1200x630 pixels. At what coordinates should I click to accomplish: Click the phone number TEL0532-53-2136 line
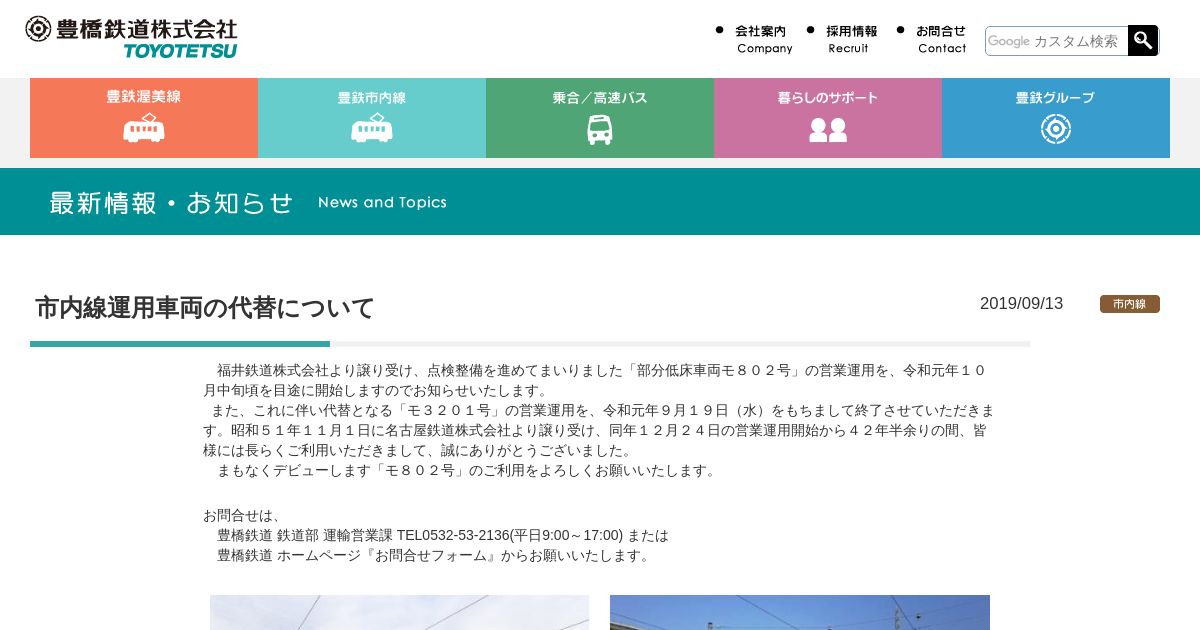pos(442,535)
